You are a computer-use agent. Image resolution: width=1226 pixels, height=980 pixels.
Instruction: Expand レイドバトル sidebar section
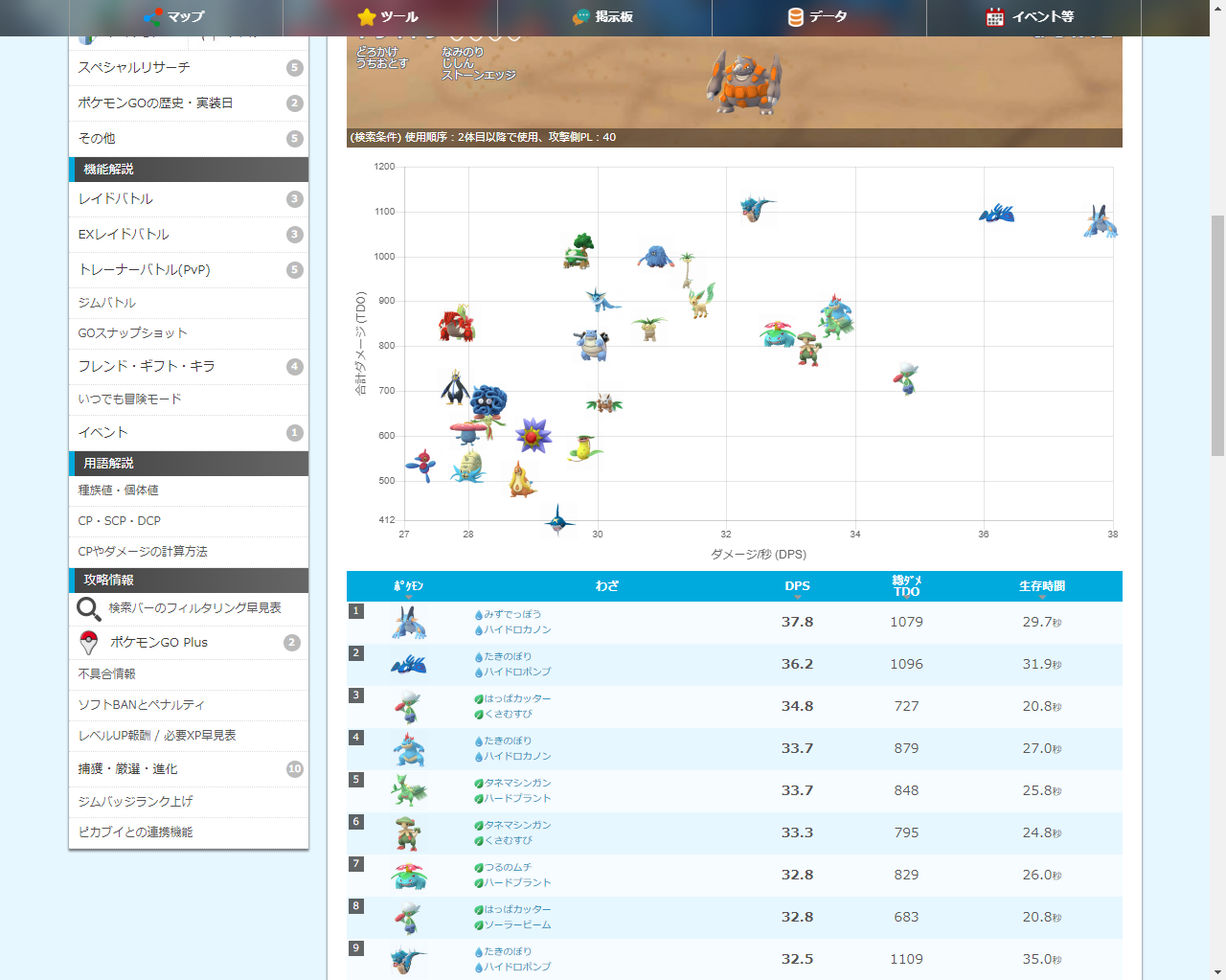pyautogui.click(x=189, y=199)
